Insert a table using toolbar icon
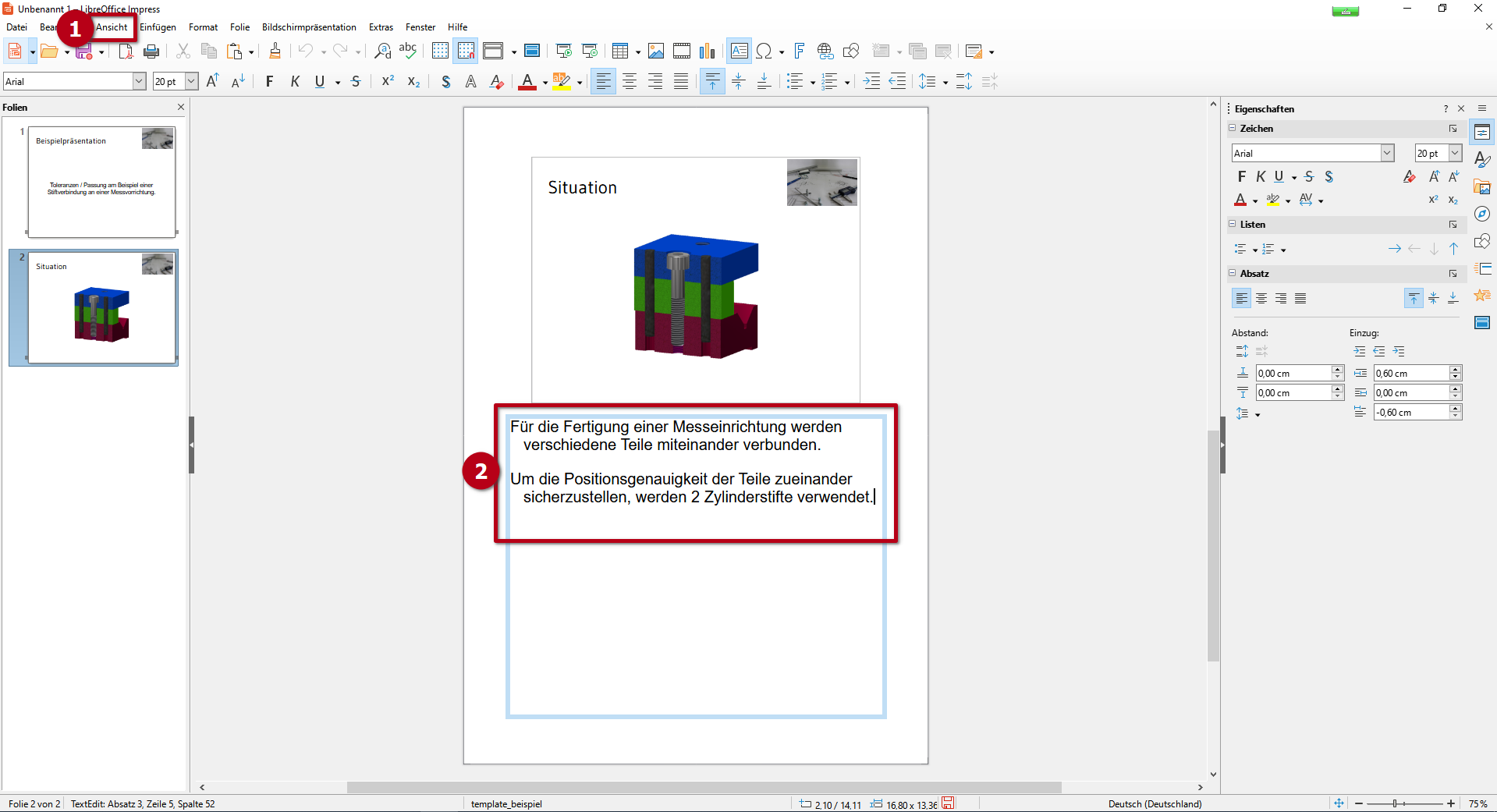Screen dimensions: 1497x812 click(x=619, y=51)
